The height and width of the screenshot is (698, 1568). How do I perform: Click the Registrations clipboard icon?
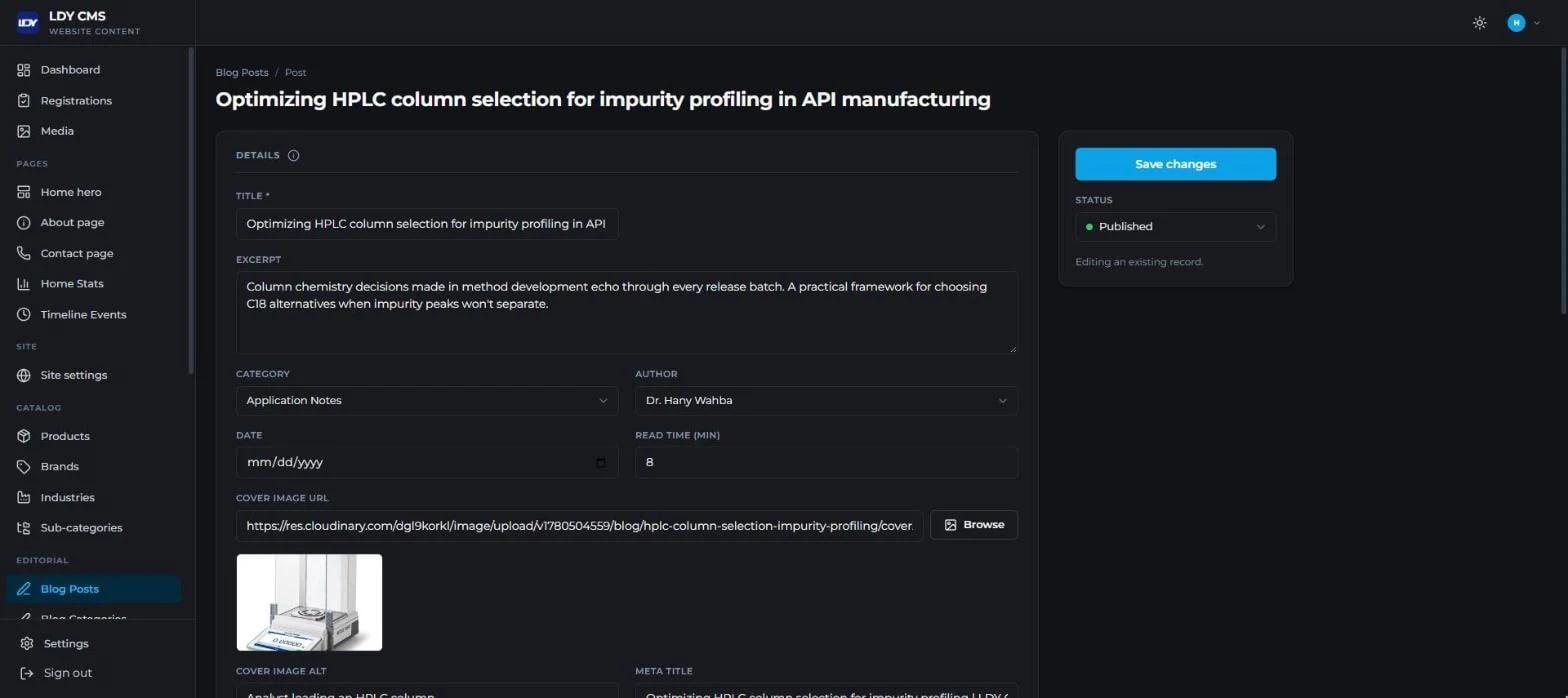click(24, 101)
